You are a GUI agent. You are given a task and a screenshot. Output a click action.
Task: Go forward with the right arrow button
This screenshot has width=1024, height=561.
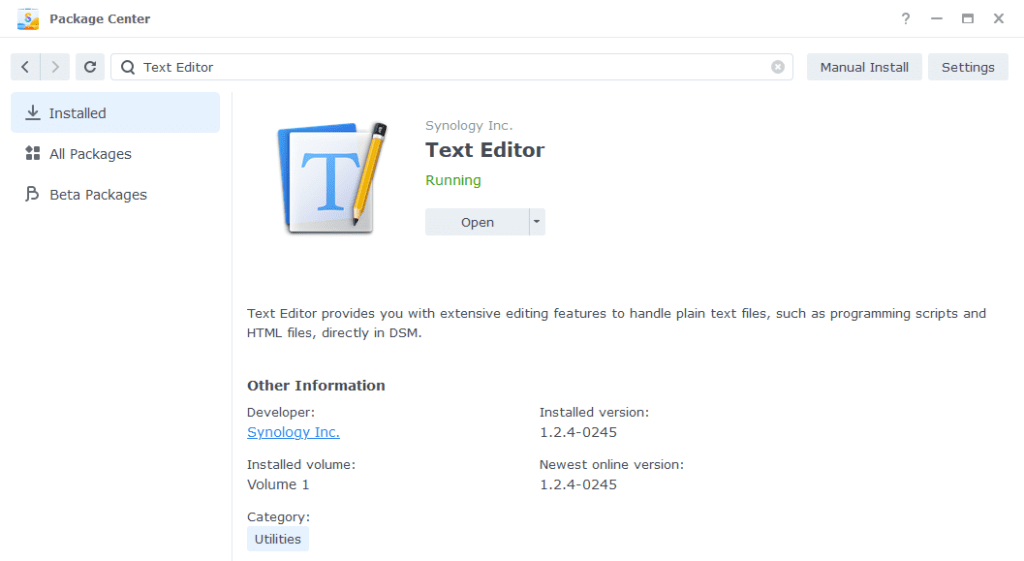tap(55, 67)
